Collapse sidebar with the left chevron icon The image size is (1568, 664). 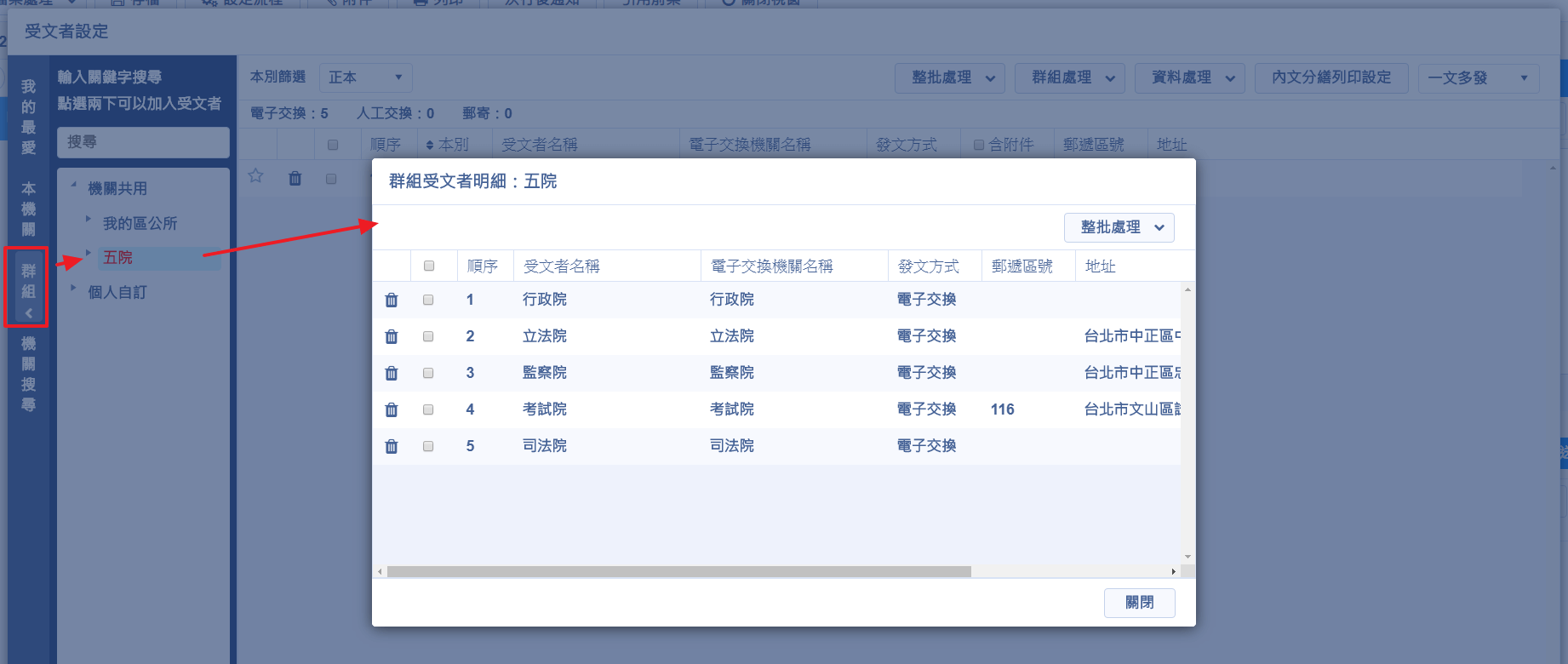pos(28,313)
